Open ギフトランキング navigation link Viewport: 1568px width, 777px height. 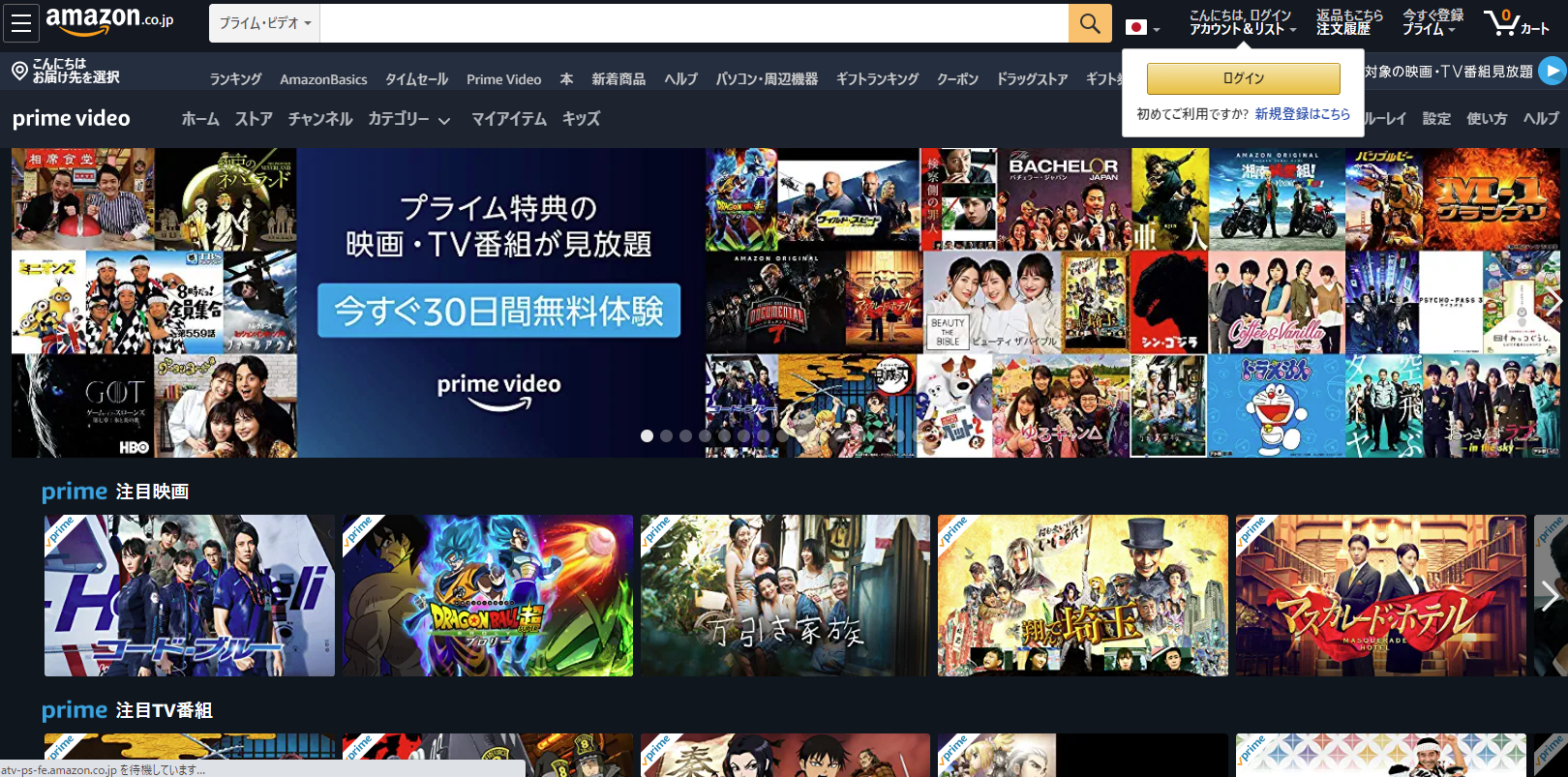coord(877,79)
